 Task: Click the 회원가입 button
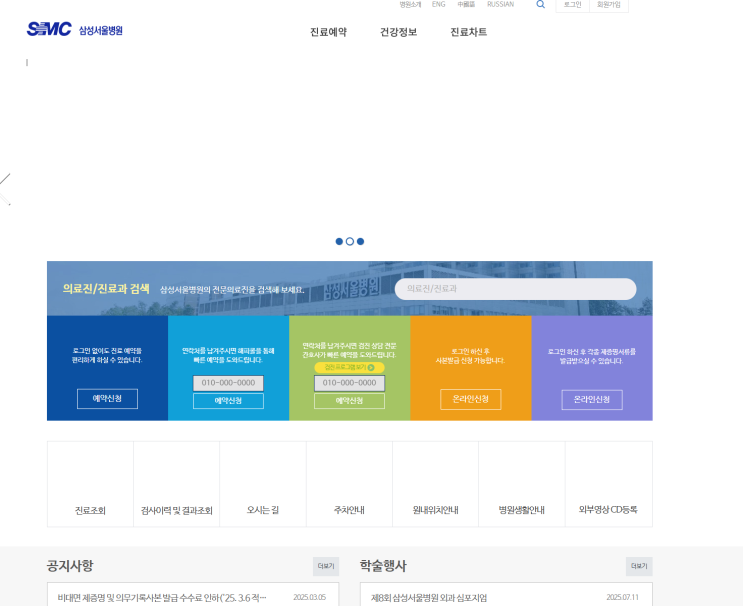[x=609, y=5]
